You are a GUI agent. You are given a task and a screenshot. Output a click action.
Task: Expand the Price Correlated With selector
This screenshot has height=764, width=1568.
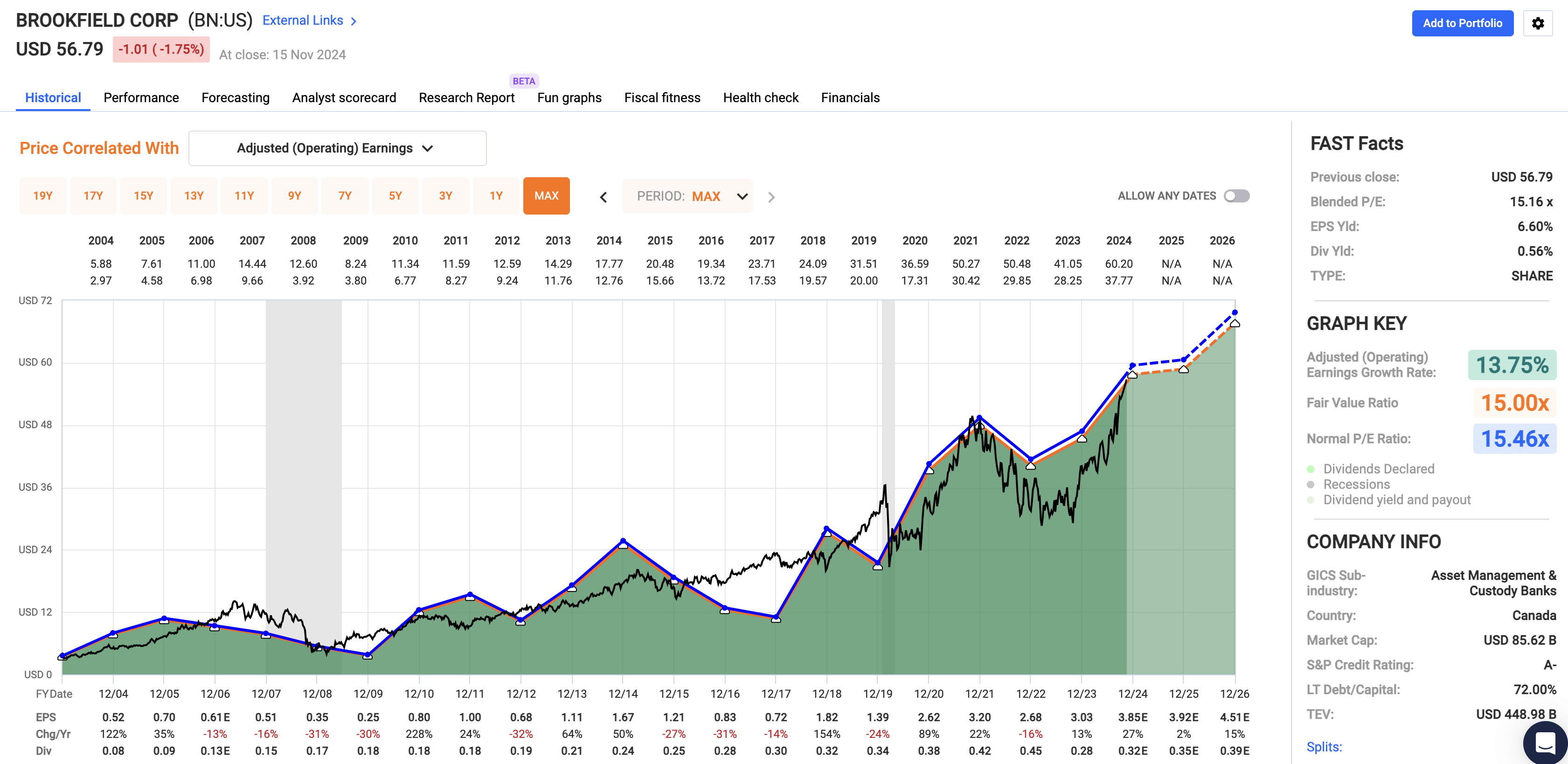[337, 148]
